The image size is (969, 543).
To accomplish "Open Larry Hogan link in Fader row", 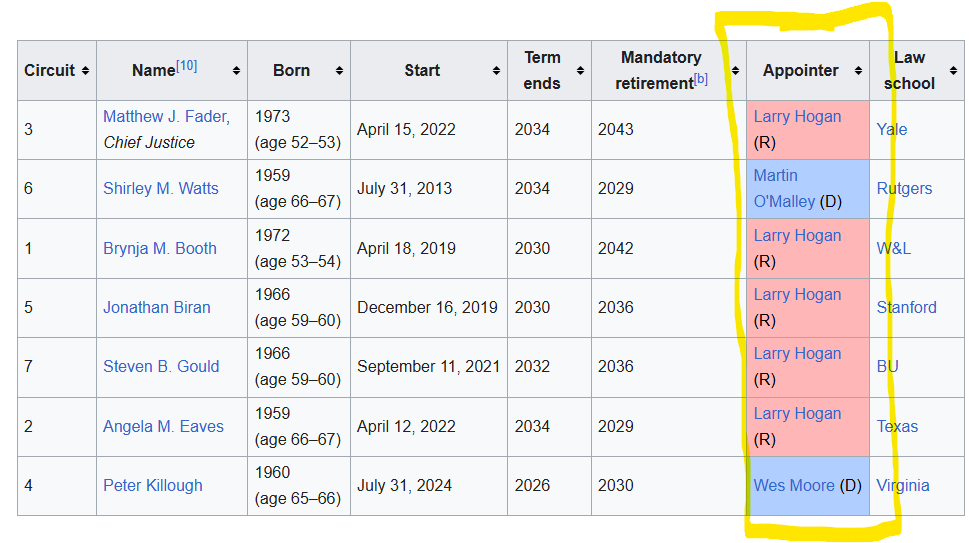I will (797, 117).
